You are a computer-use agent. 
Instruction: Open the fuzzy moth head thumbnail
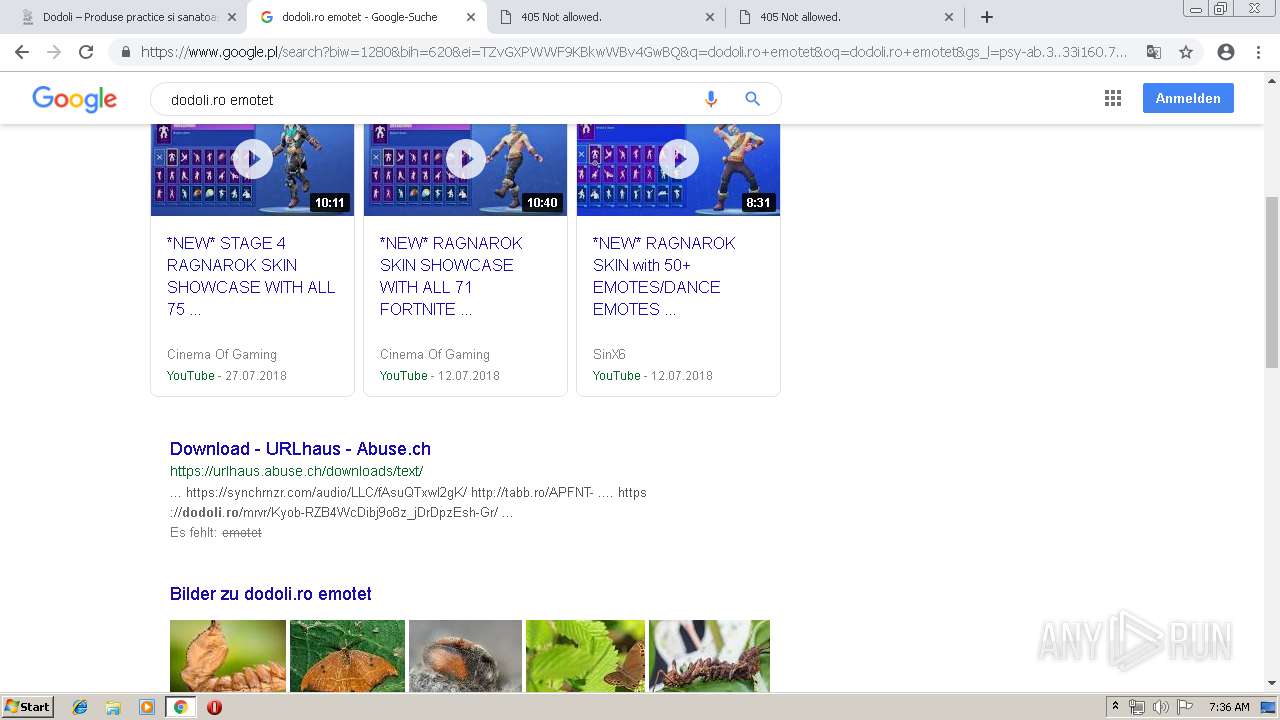pos(465,656)
